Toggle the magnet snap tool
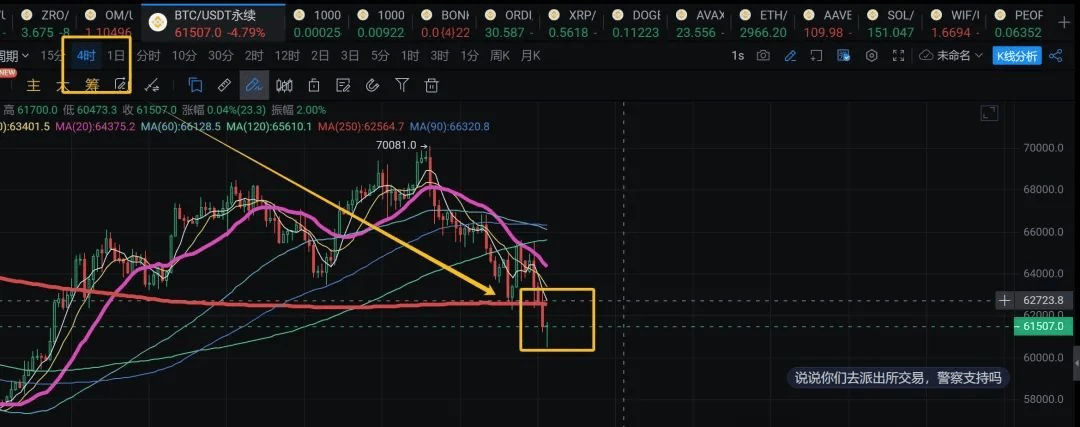Viewport: 1080px width, 427px height. pos(373,85)
